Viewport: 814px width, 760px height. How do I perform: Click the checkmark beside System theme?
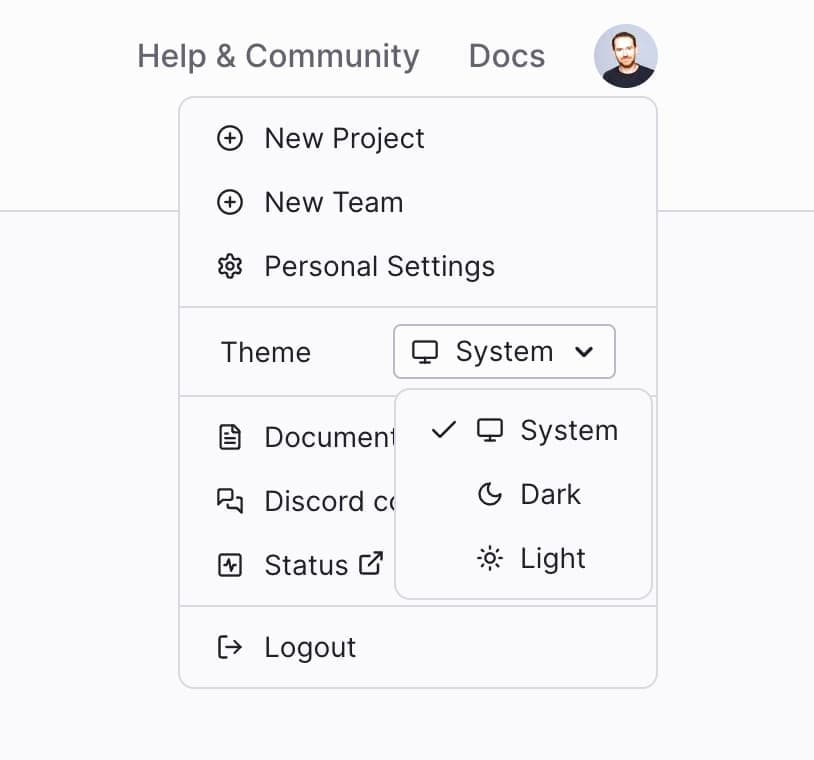(x=443, y=430)
